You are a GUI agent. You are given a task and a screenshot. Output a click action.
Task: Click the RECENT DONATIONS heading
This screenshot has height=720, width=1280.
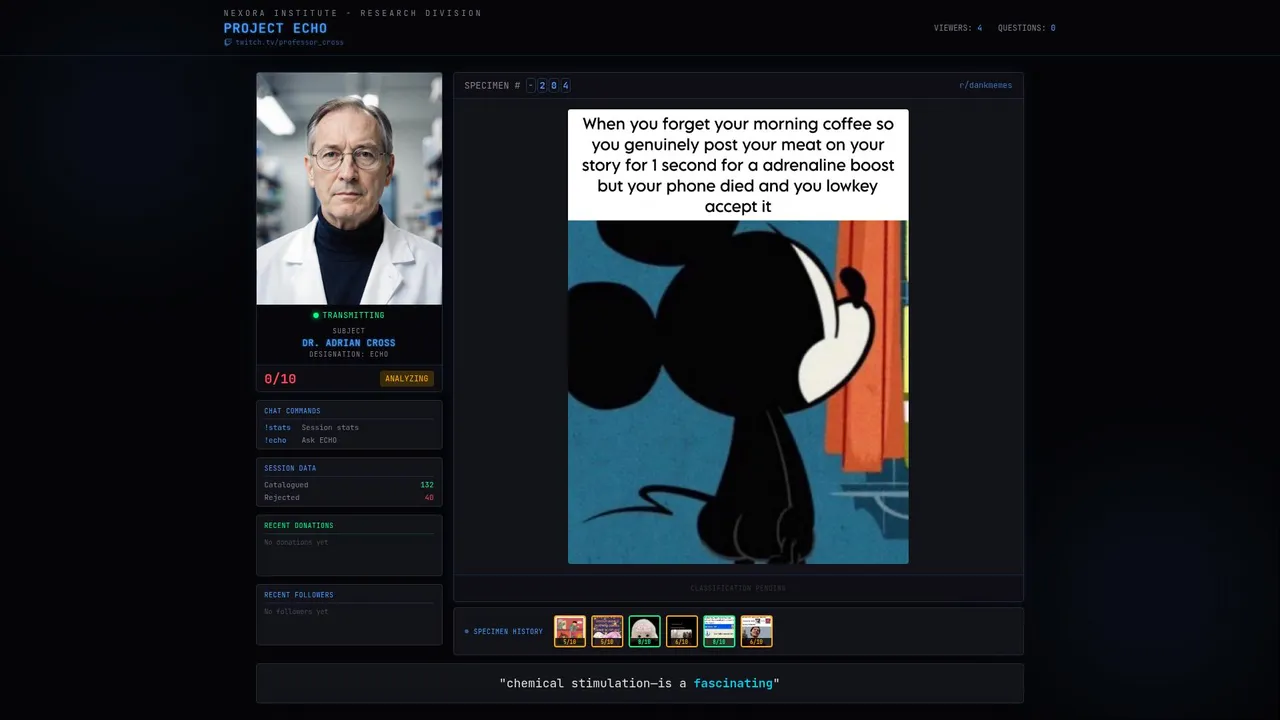[x=299, y=525]
